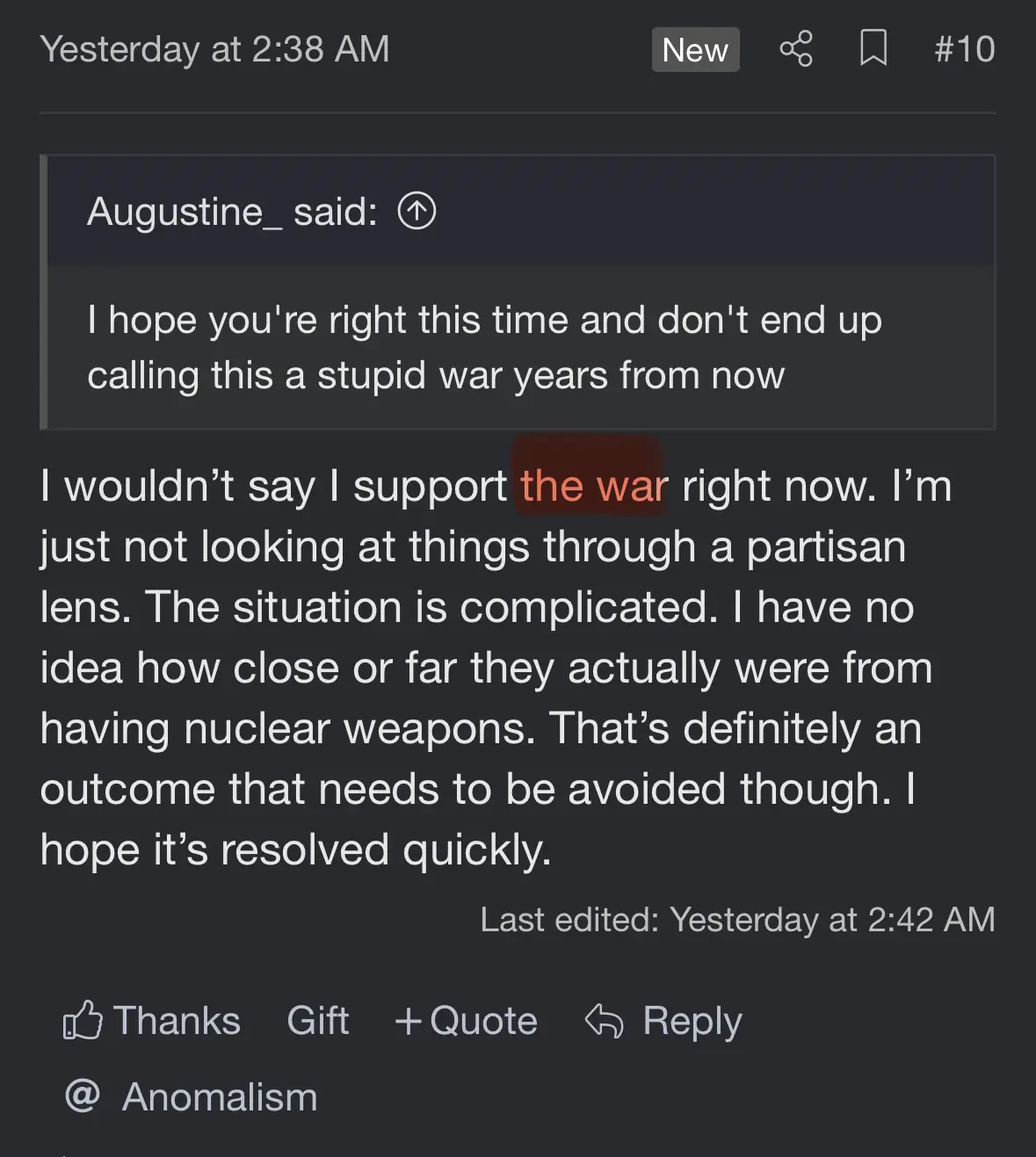Click the Yesterday at 2:38 AM timestamp
1036x1157 pixels.
(214, 49)
